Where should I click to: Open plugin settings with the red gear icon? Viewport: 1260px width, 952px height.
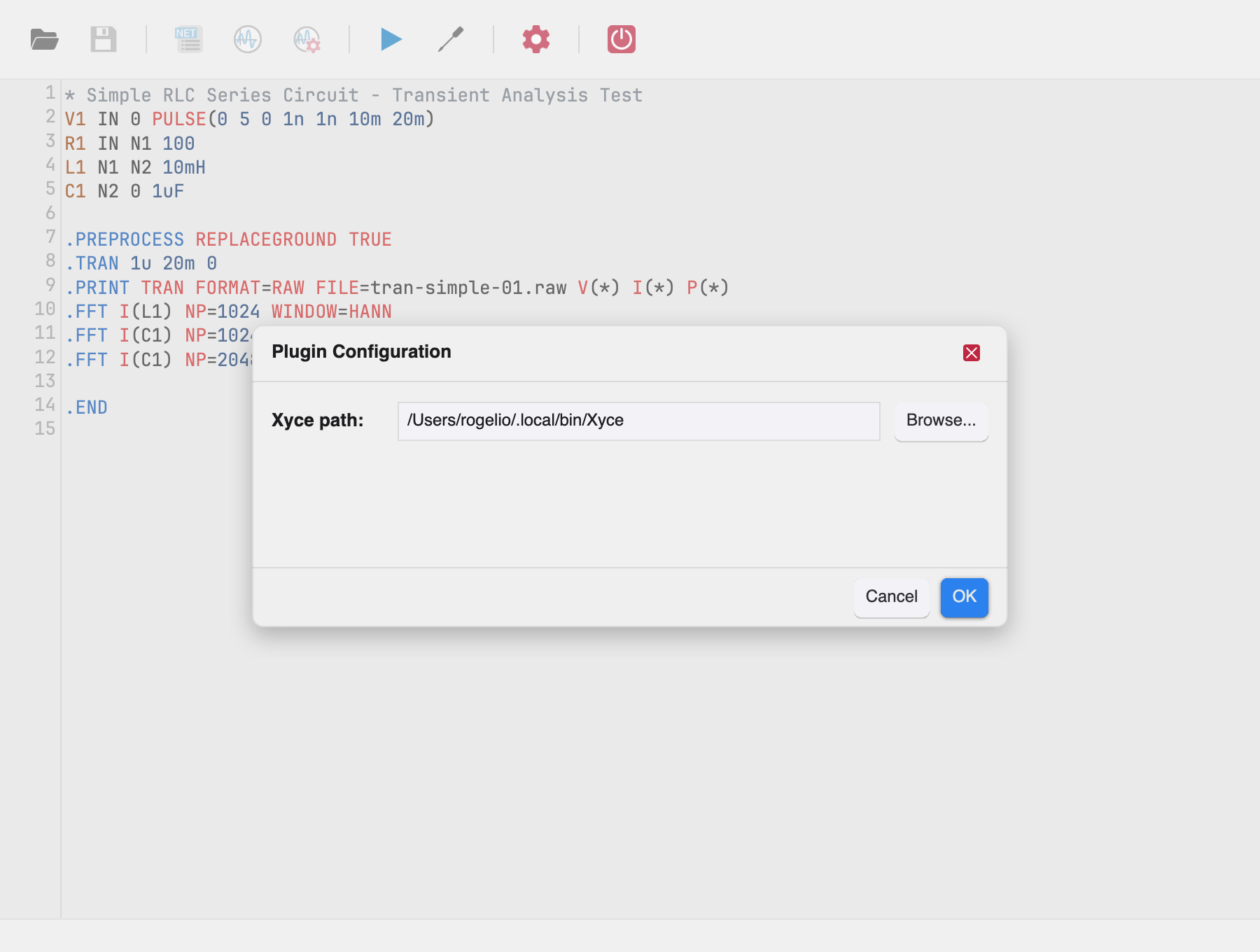point(536,39)
